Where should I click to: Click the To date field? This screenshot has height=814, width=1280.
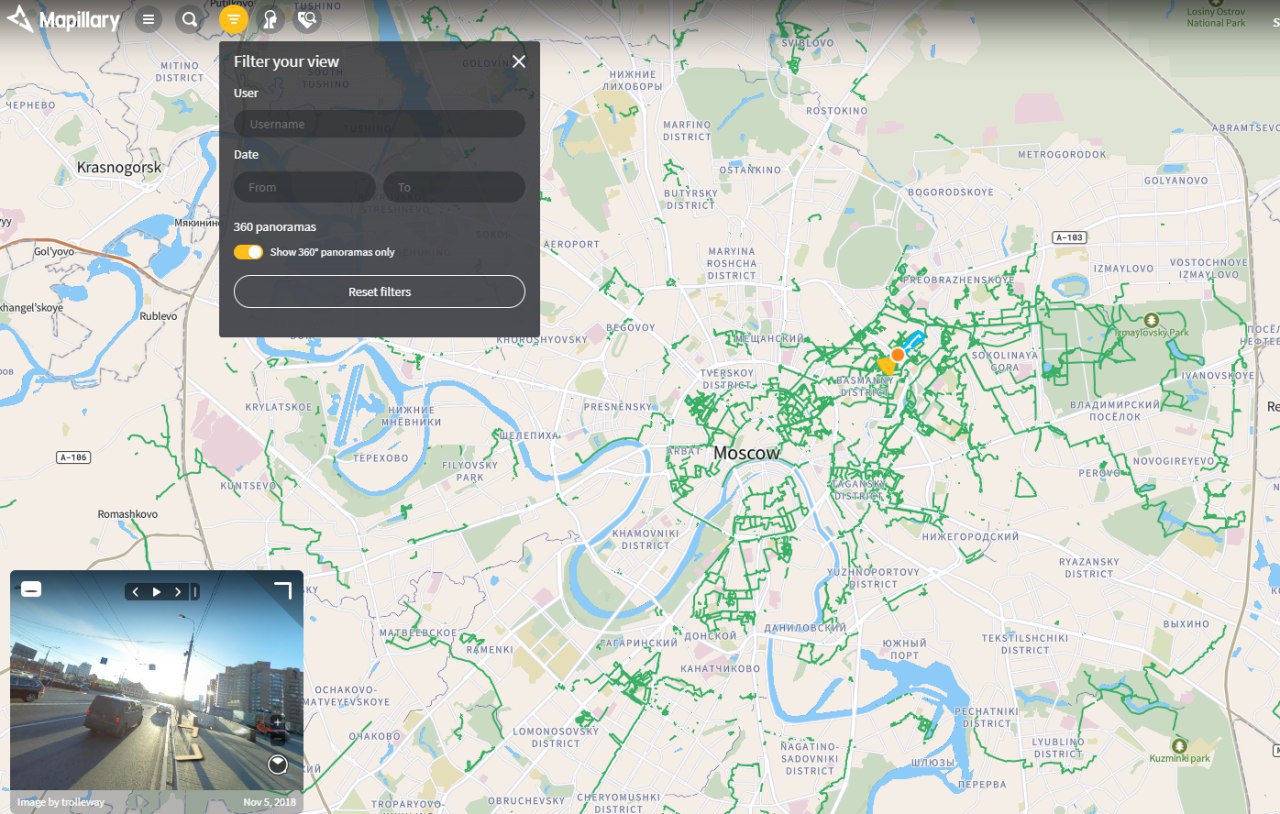click(454, 187)
